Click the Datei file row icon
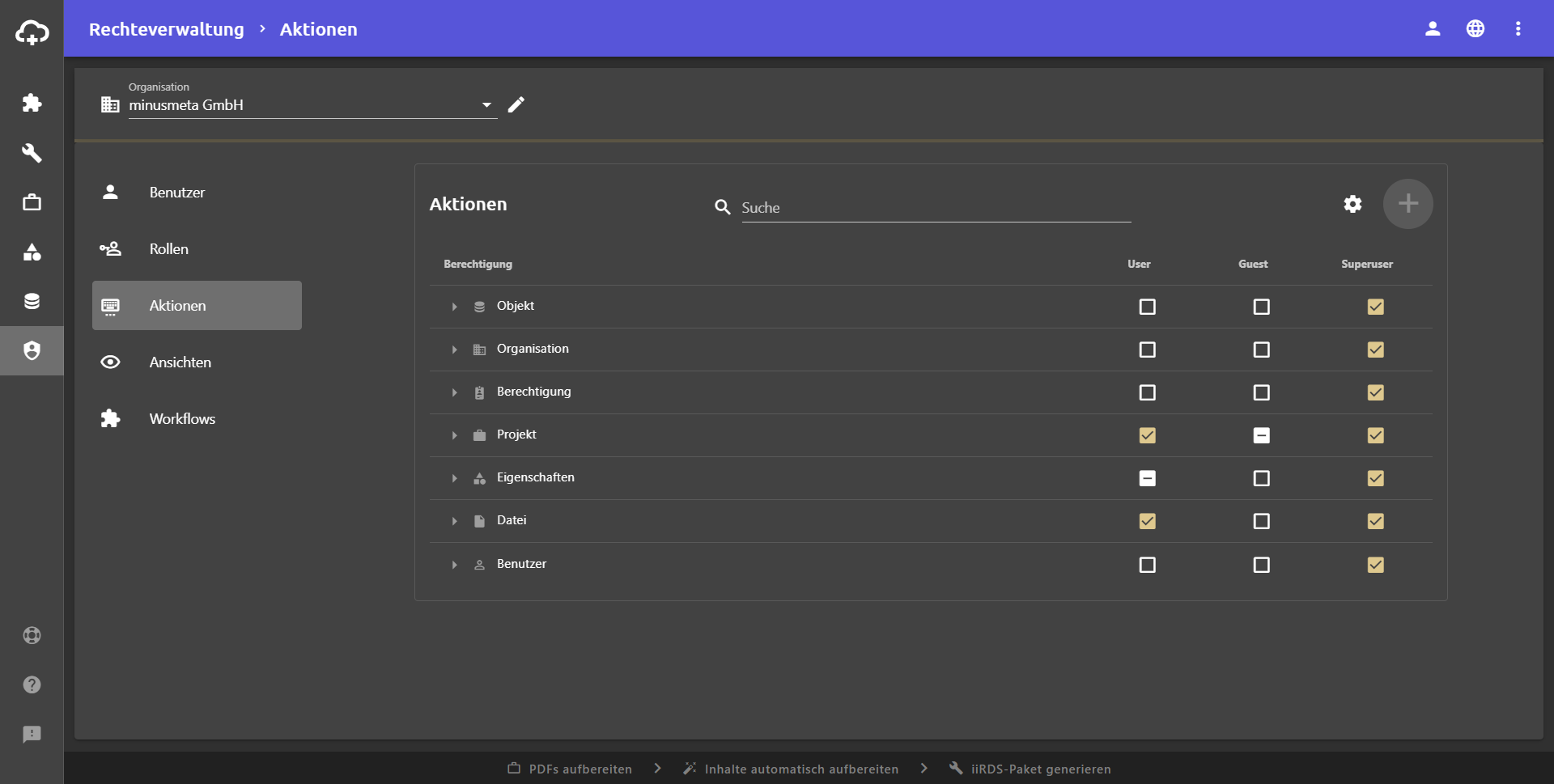The height and width of the screenshot is (784, 1554). [479, 521]
